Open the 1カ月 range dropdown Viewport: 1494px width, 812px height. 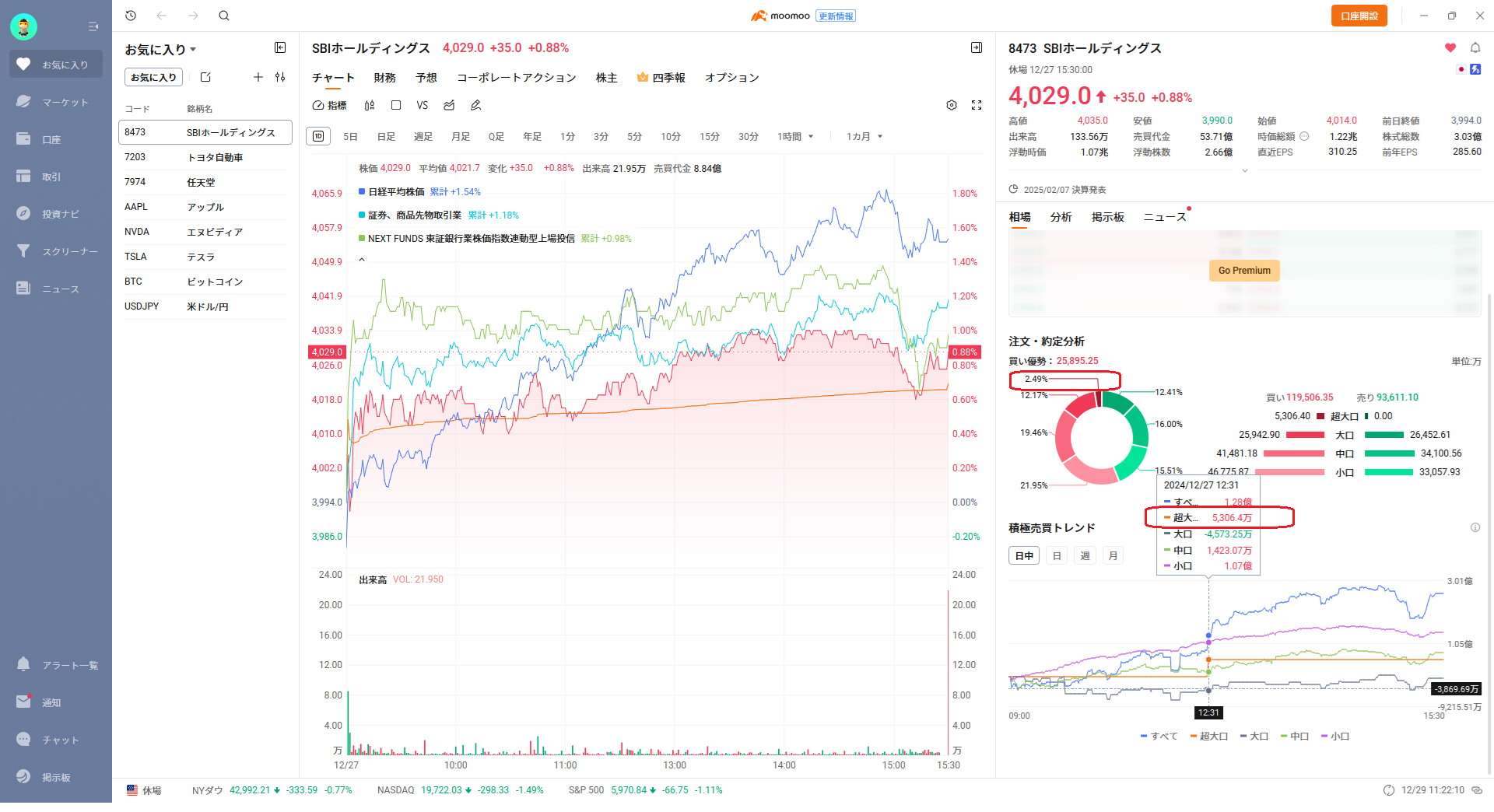864,136
